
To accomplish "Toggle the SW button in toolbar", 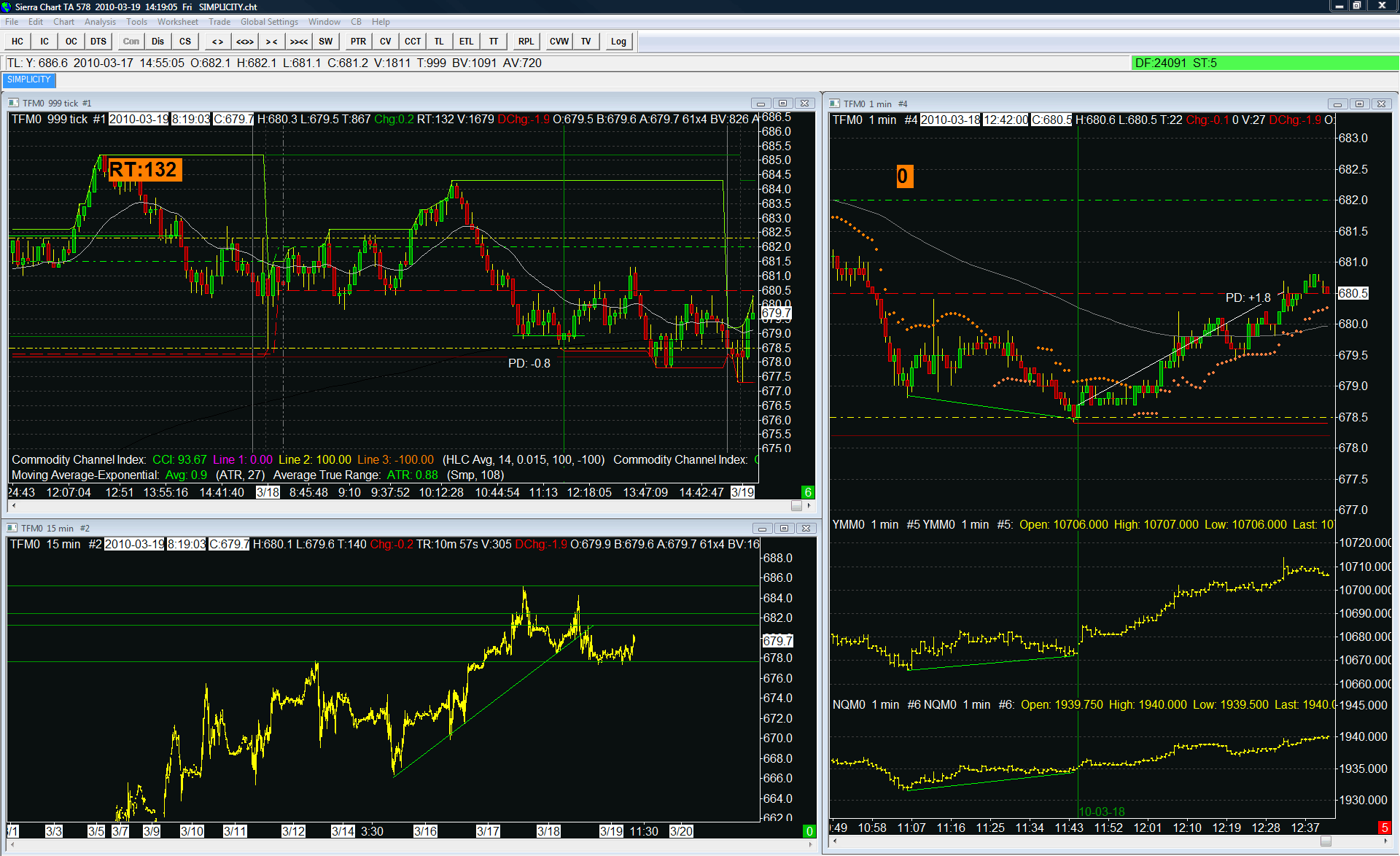I will [x=325, y=42].
